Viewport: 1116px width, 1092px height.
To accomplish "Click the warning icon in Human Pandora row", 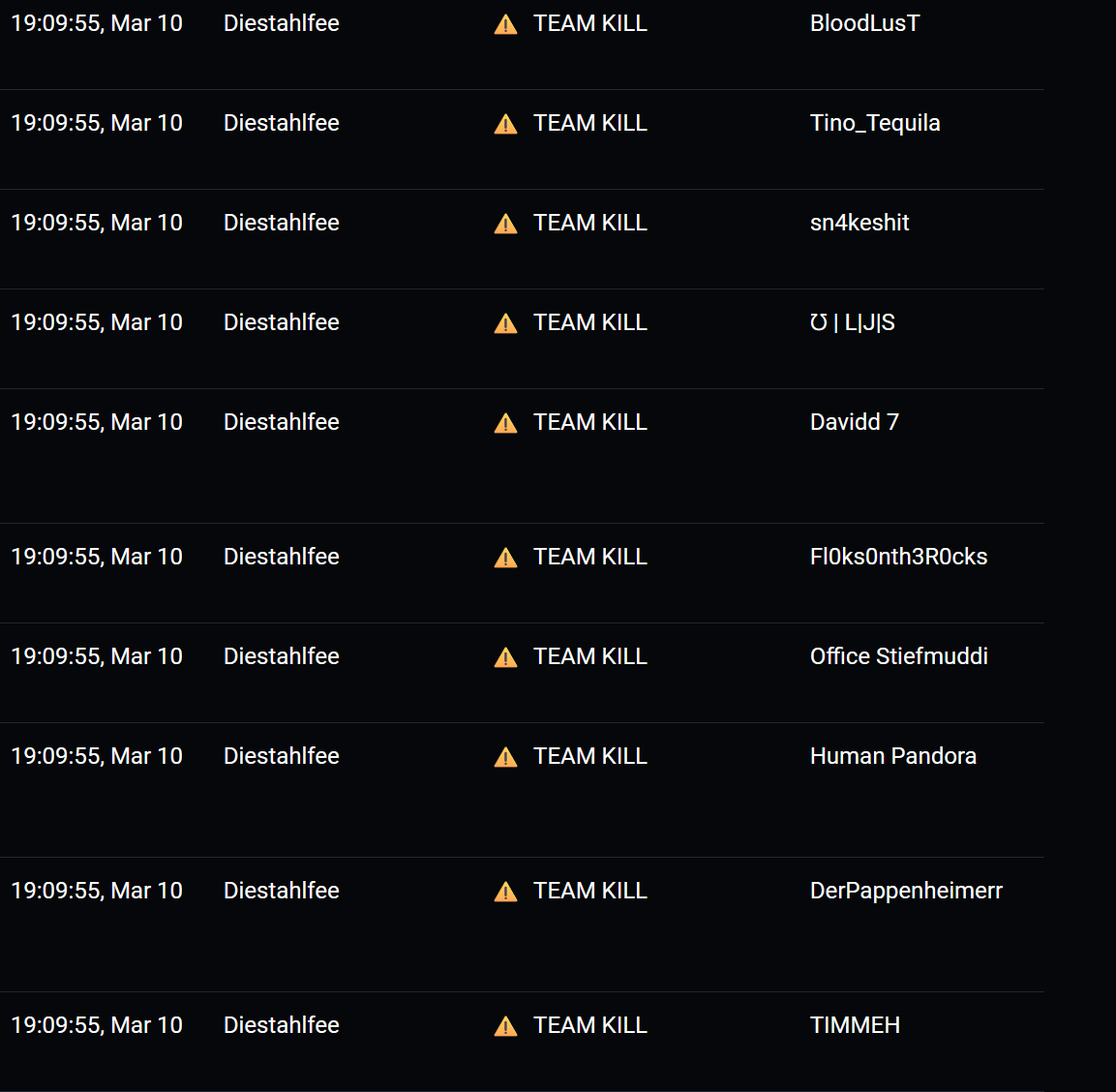I will click(505, 757).
